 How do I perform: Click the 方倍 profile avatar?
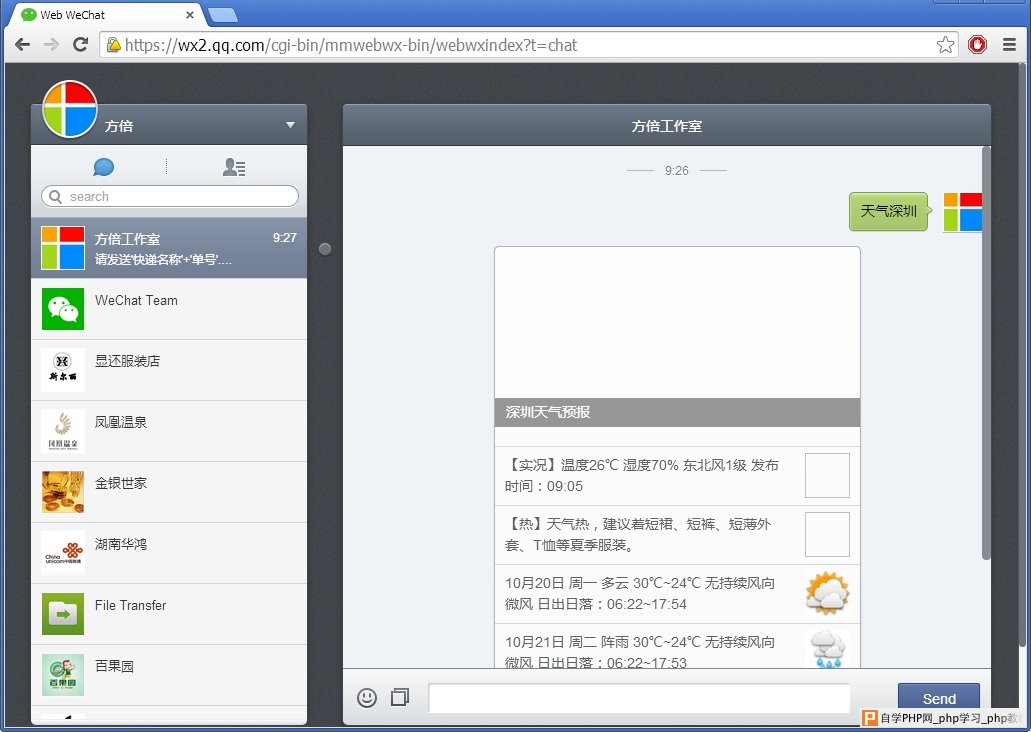click(70, 109)
